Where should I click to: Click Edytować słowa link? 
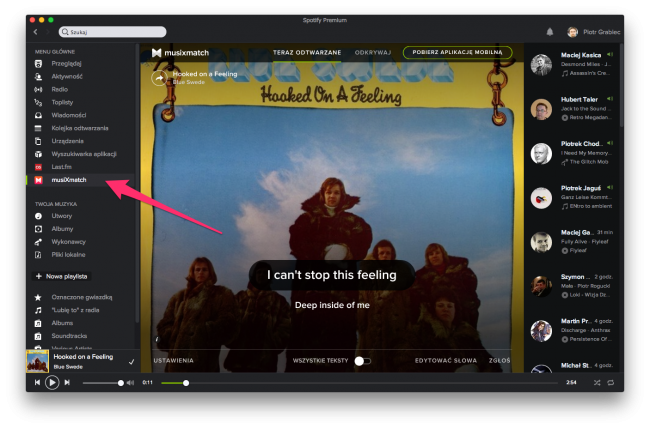(446, 361)
